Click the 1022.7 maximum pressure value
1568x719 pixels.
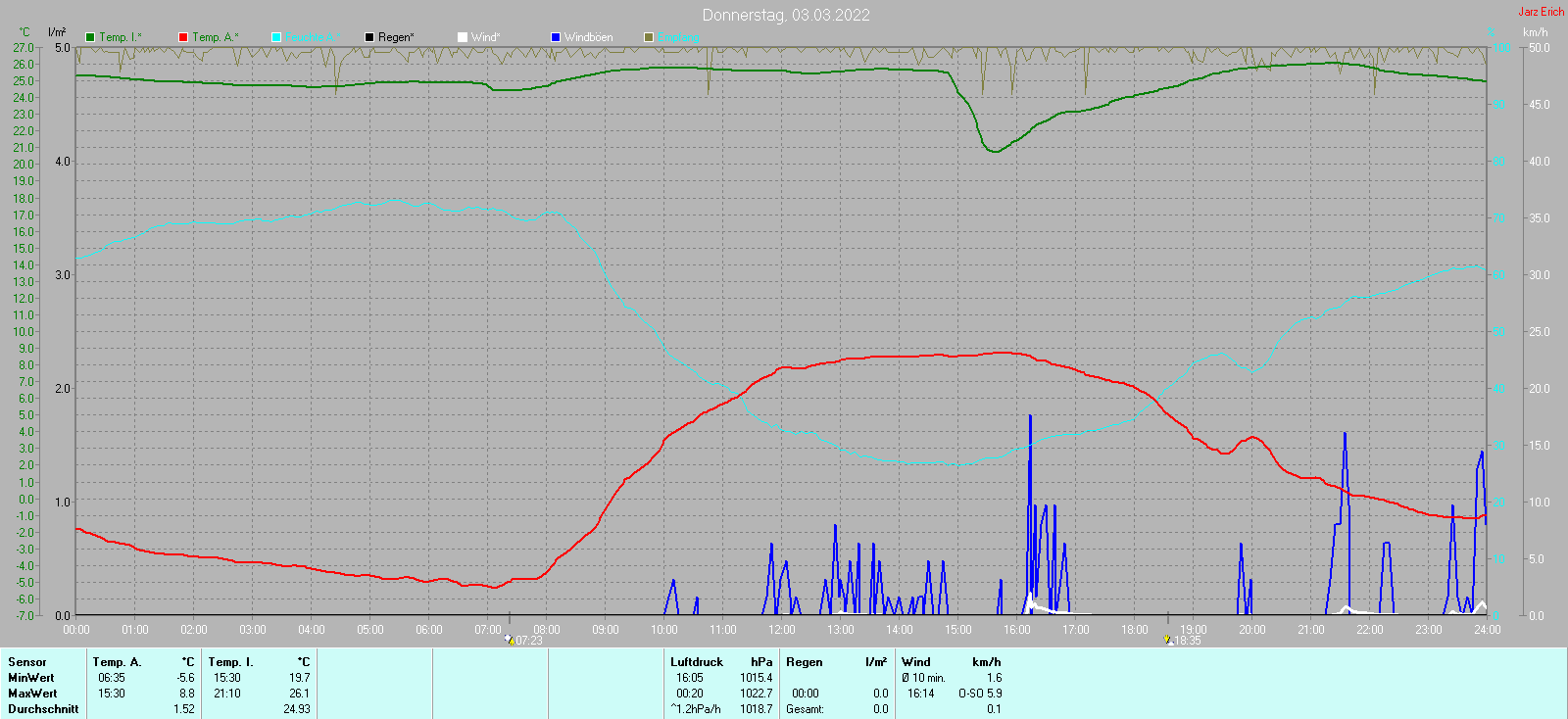(x=757, y=694)
